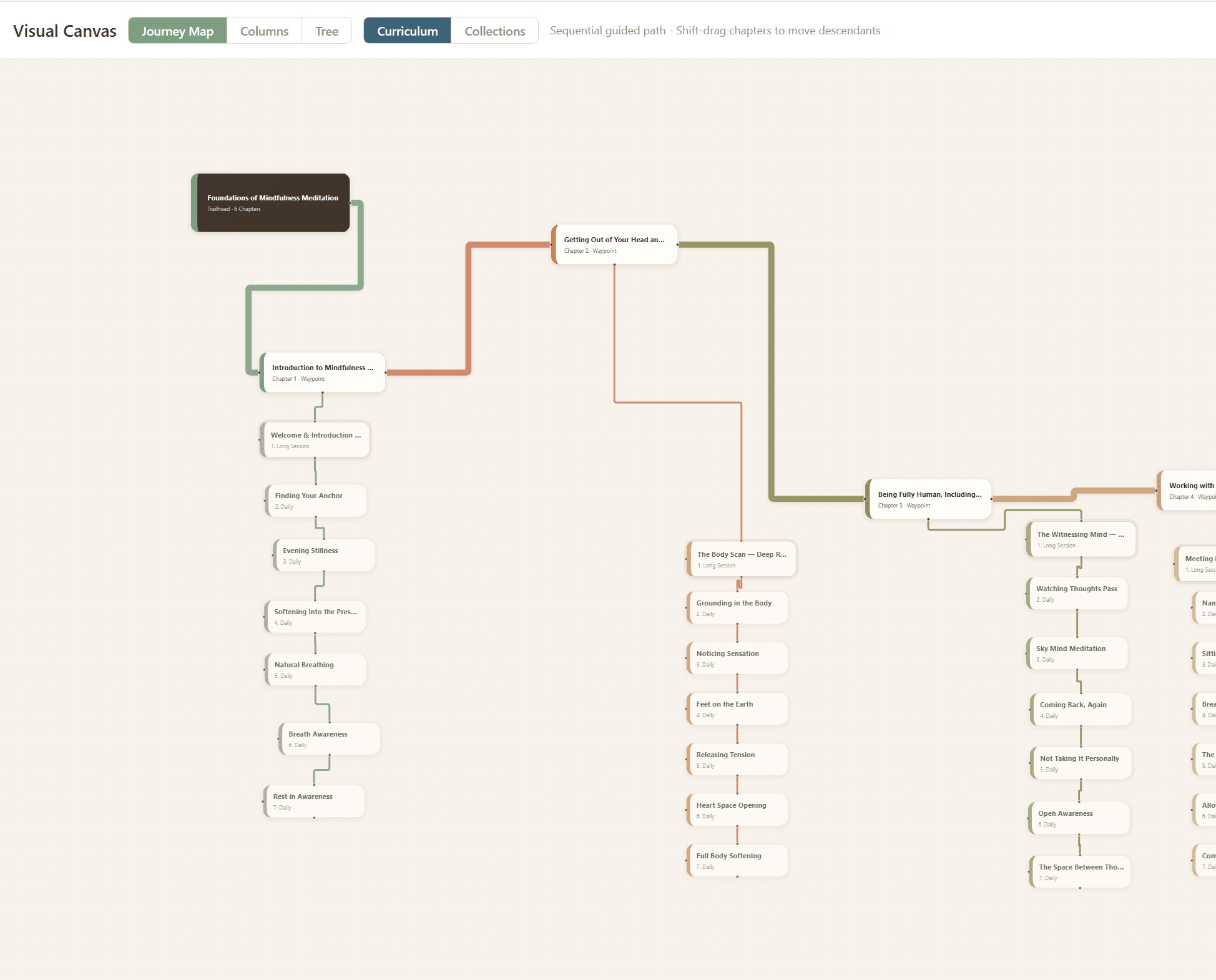
Task: Open the Open Awareness card
Action: [1079, 818]
